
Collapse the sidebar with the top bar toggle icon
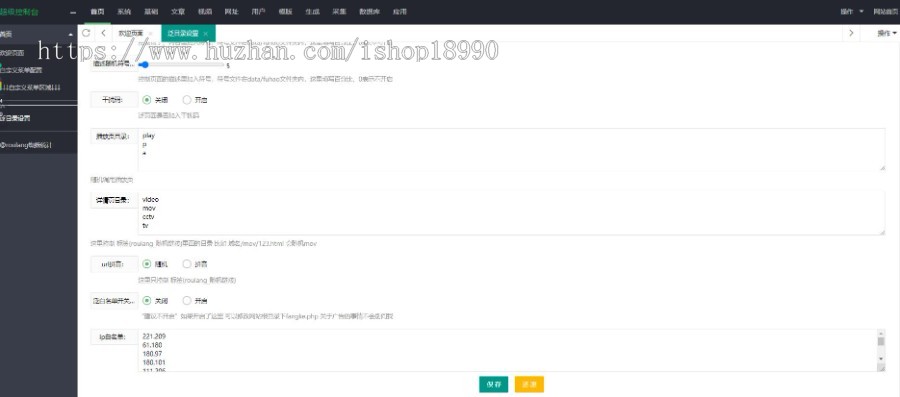coord(73,12)
